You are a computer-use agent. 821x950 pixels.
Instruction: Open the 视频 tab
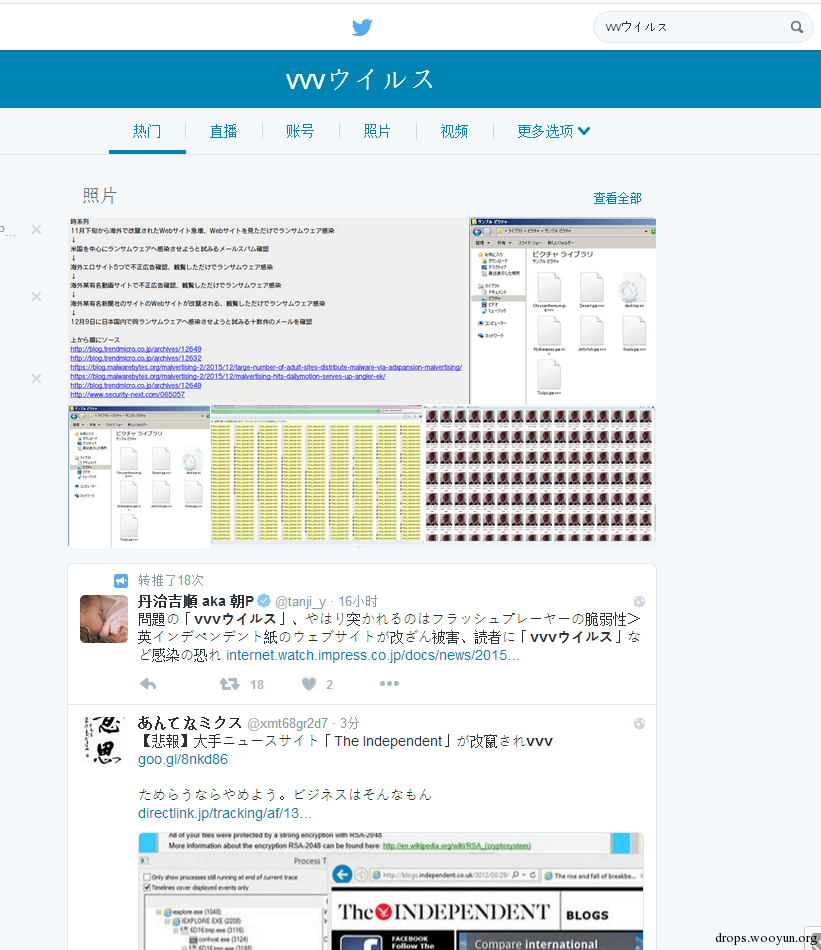click(x=454, y=131)
